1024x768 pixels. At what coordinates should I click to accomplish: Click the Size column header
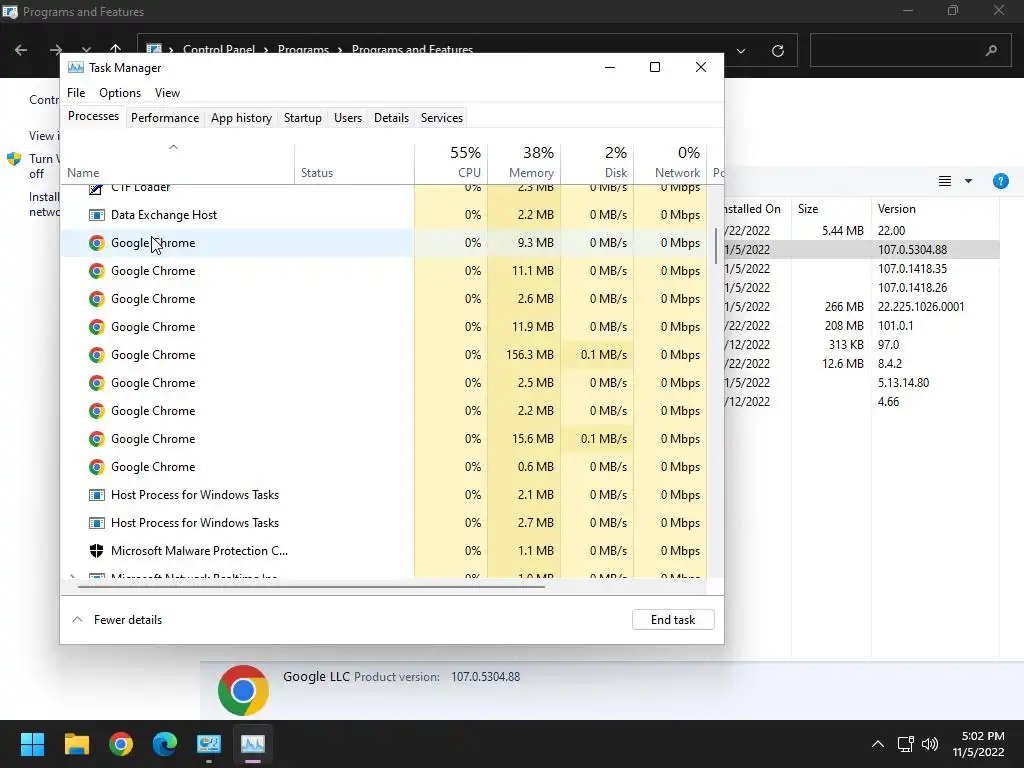[831, 209]
